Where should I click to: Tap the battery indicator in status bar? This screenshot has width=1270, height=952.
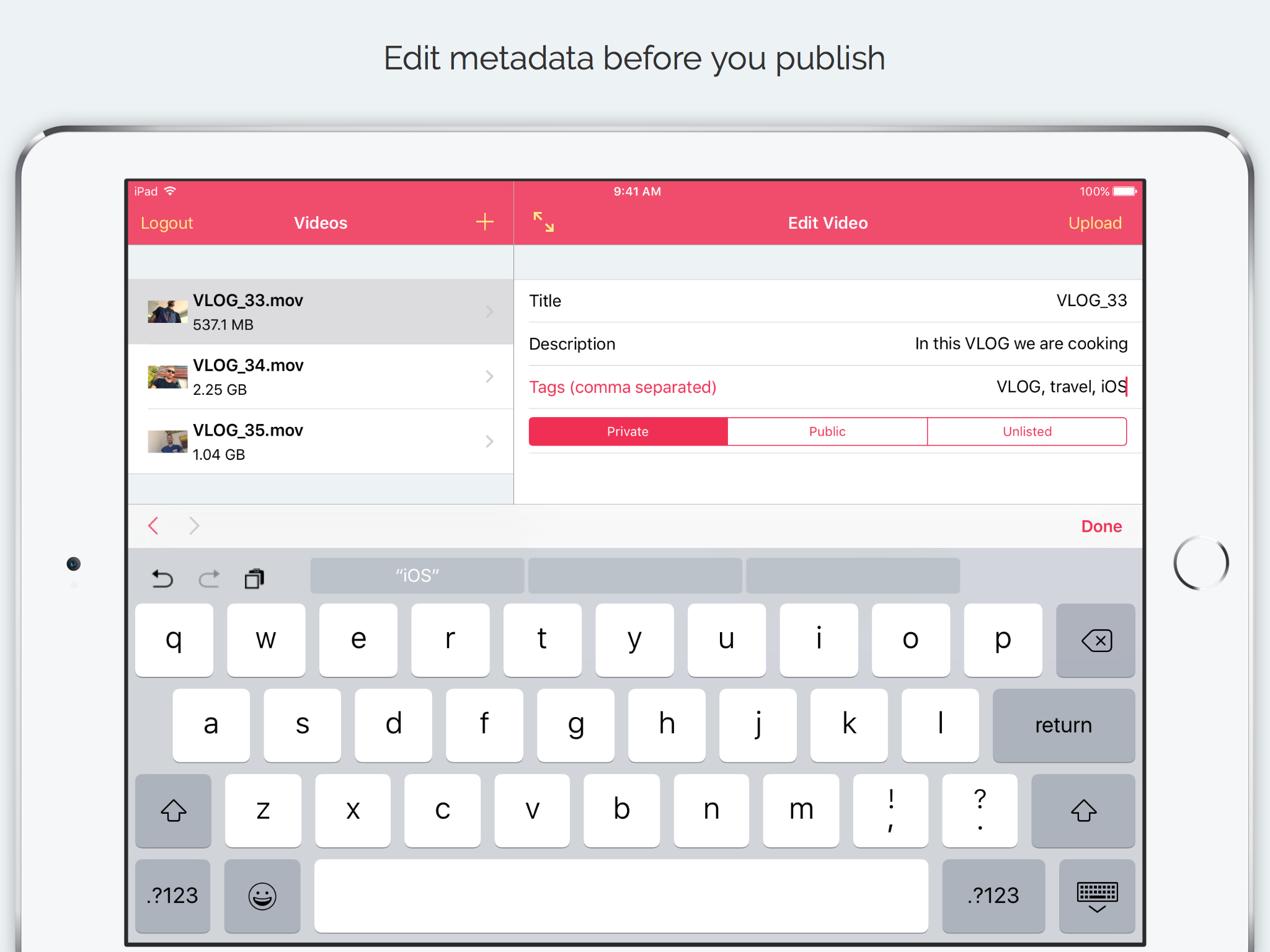point(1125,192)
